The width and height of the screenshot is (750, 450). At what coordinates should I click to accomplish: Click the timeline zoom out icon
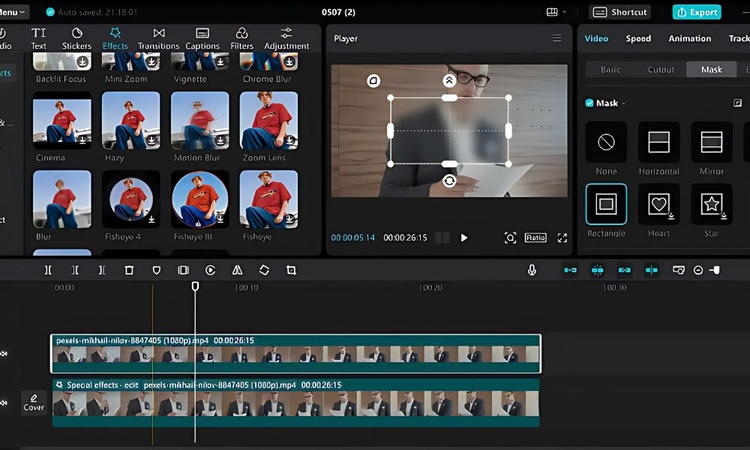click(x=698, y=270)
